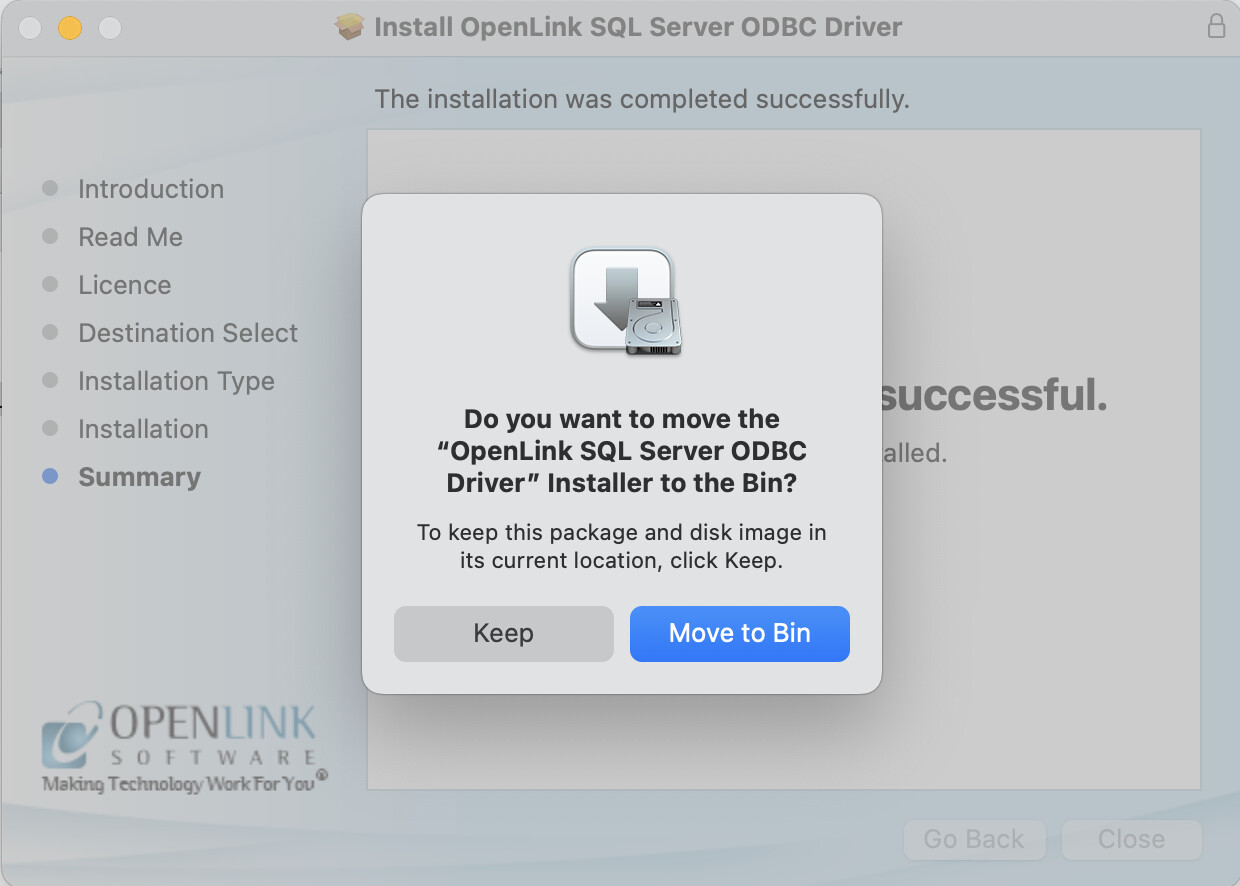
Task: Click the package box icon in title
Action: [x=349, y=27]
